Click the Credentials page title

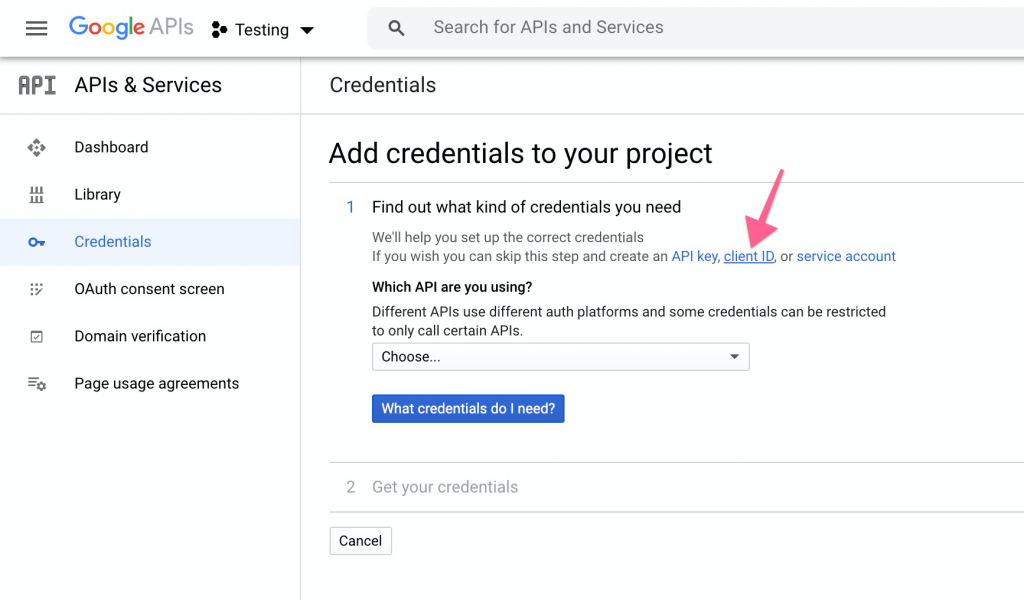383,85
